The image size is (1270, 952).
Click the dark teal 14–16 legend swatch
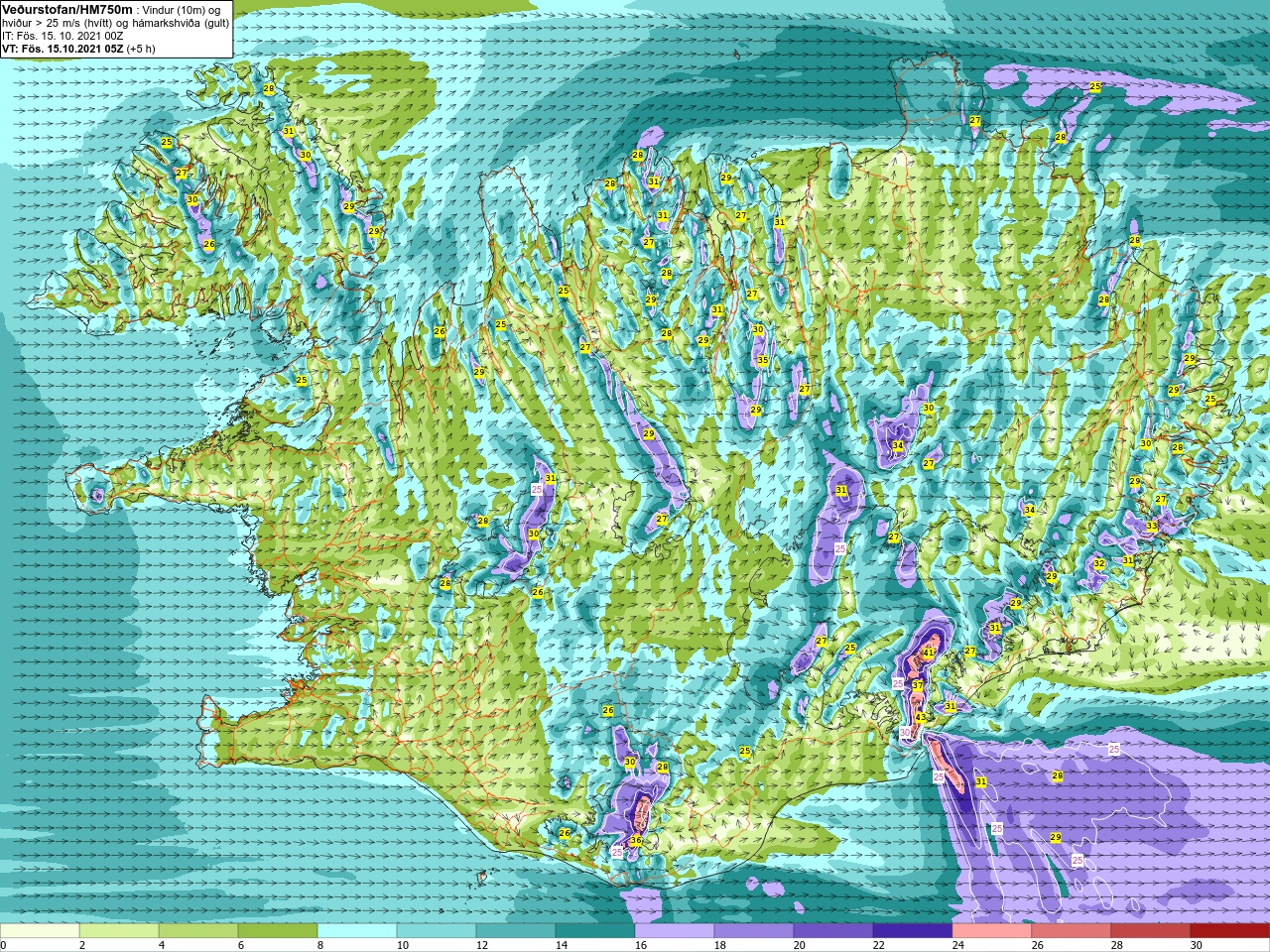coord(595,931)
